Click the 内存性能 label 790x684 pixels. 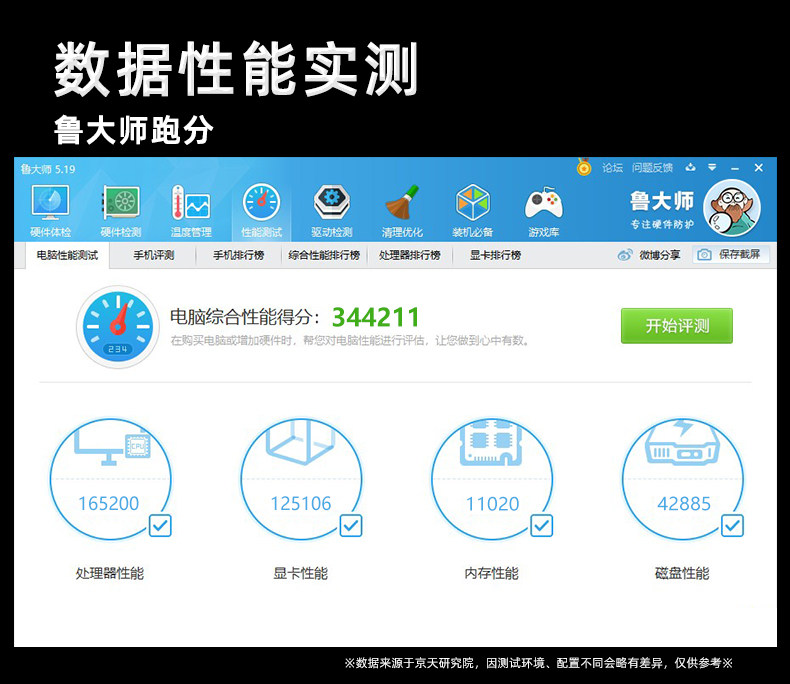click(491, 573)
